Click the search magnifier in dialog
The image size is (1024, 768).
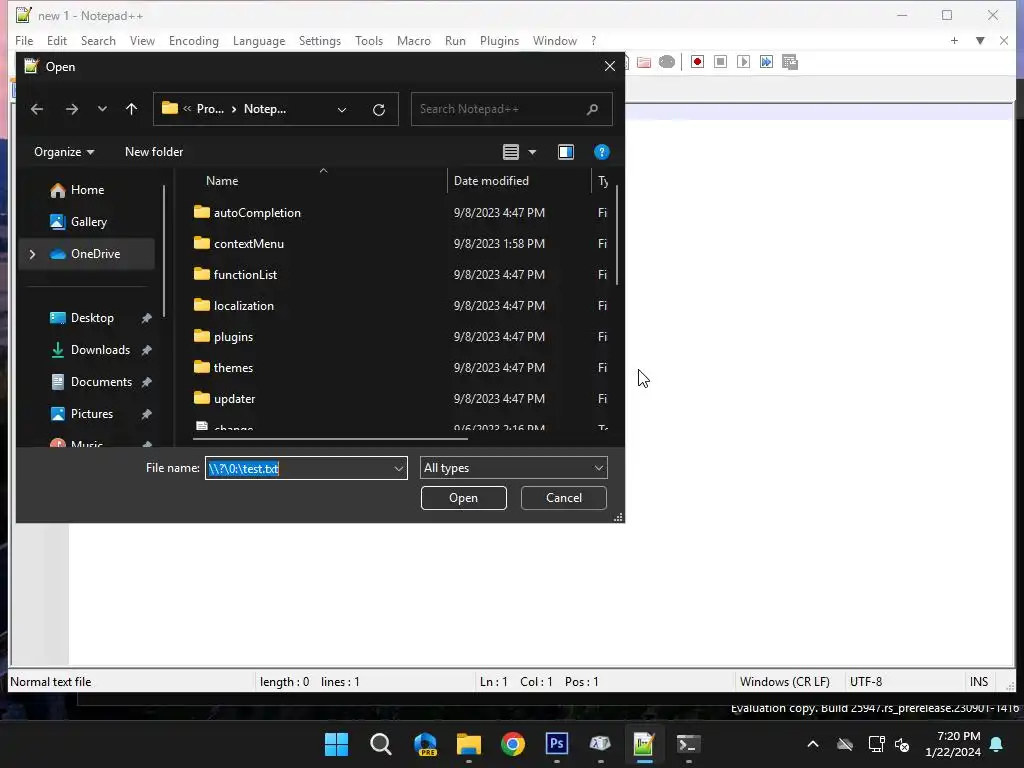click(x=592, y=109)
